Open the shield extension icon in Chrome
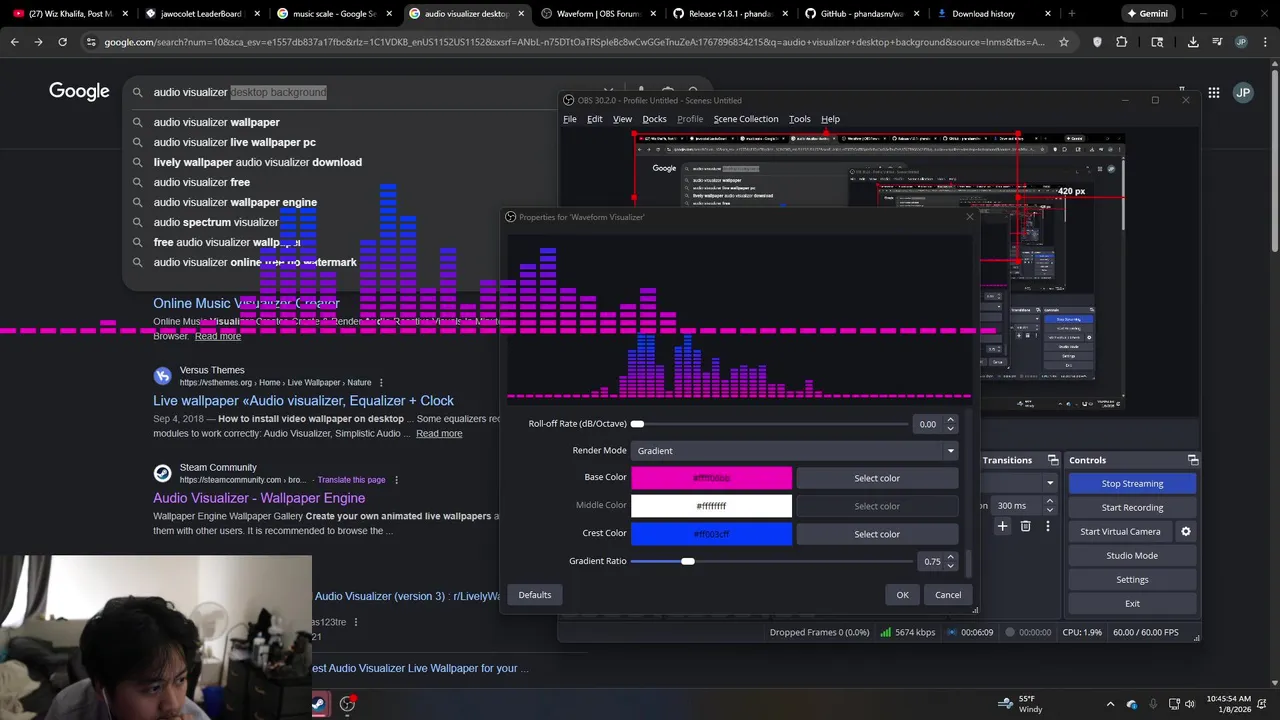Screen dimensions: 1280x720 (1097, 42)
